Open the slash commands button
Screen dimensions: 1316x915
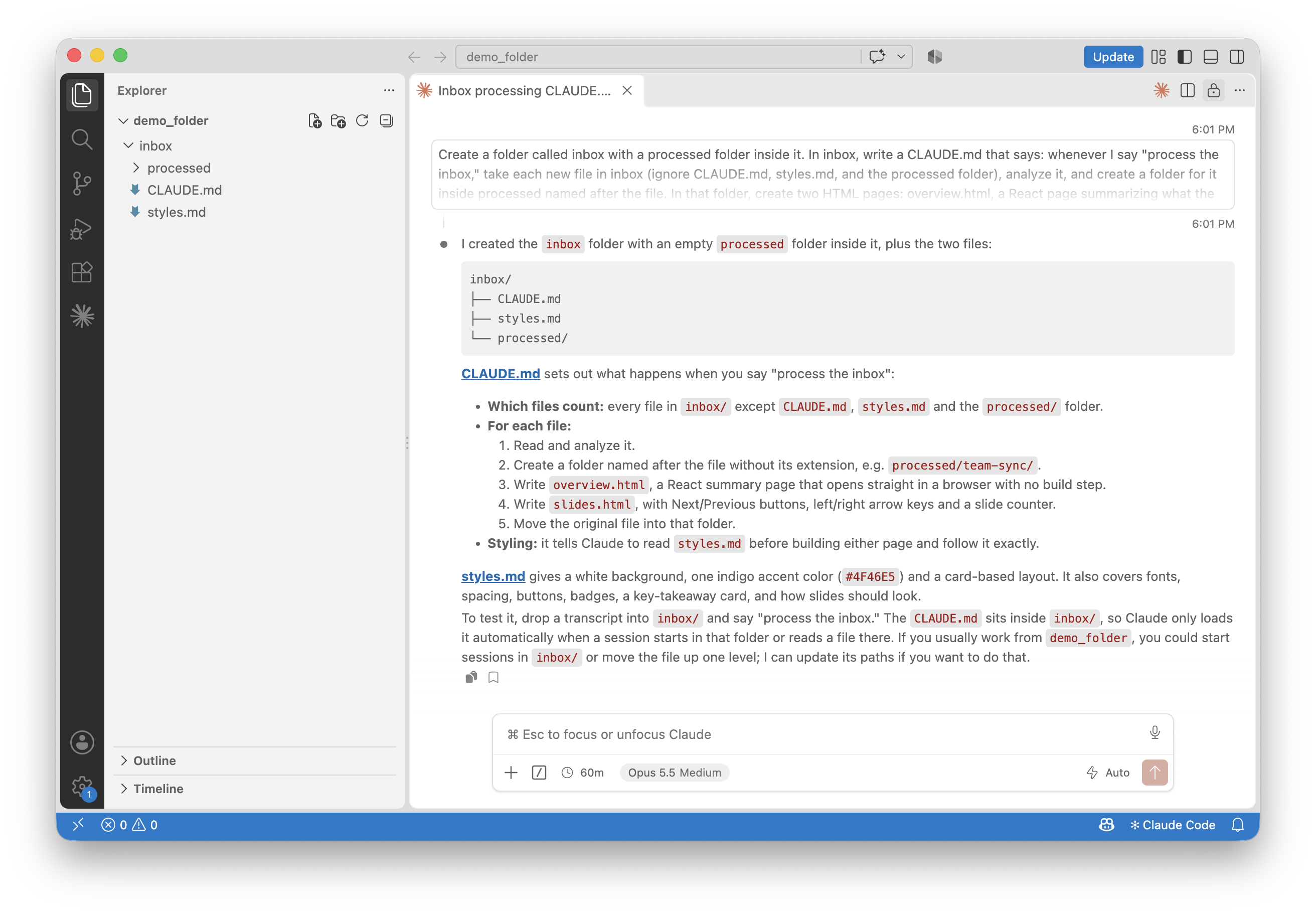point(539,772)
